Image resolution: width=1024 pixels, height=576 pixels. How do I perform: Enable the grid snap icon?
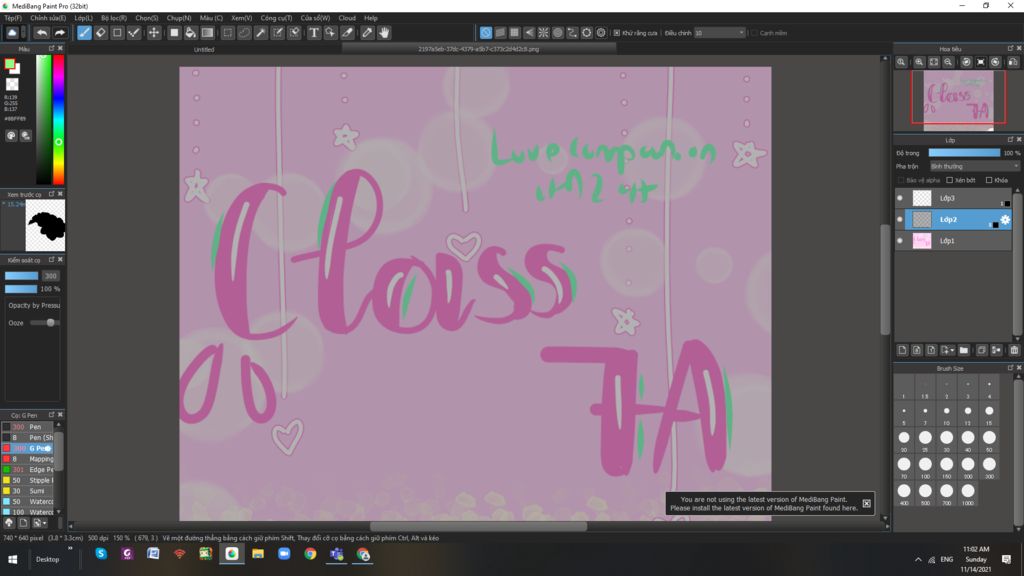(515, 33)
